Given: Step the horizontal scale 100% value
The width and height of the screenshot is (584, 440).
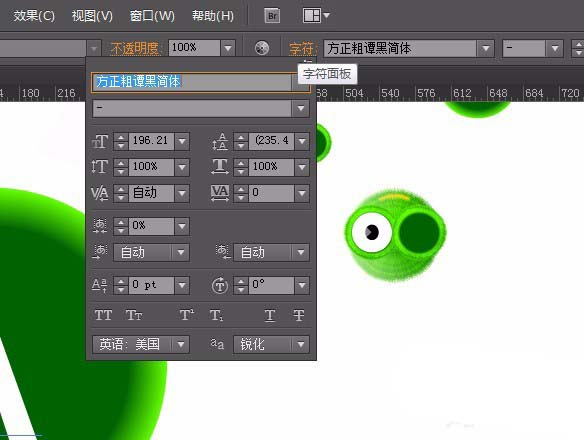Looking at the screenshot, I should click(241, 167).
